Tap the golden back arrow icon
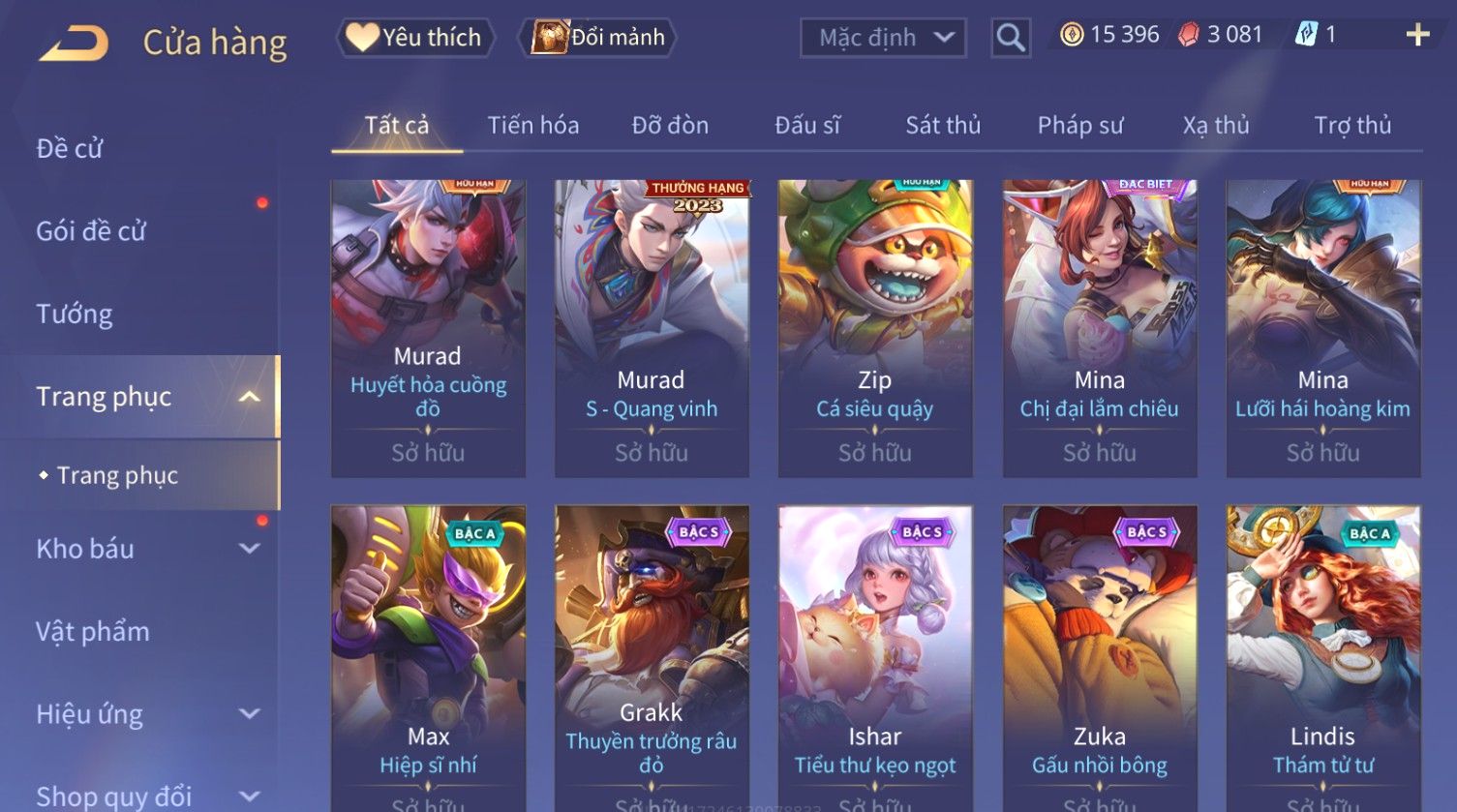Viewport: 1457px width, 812px height. click(74, 44)
